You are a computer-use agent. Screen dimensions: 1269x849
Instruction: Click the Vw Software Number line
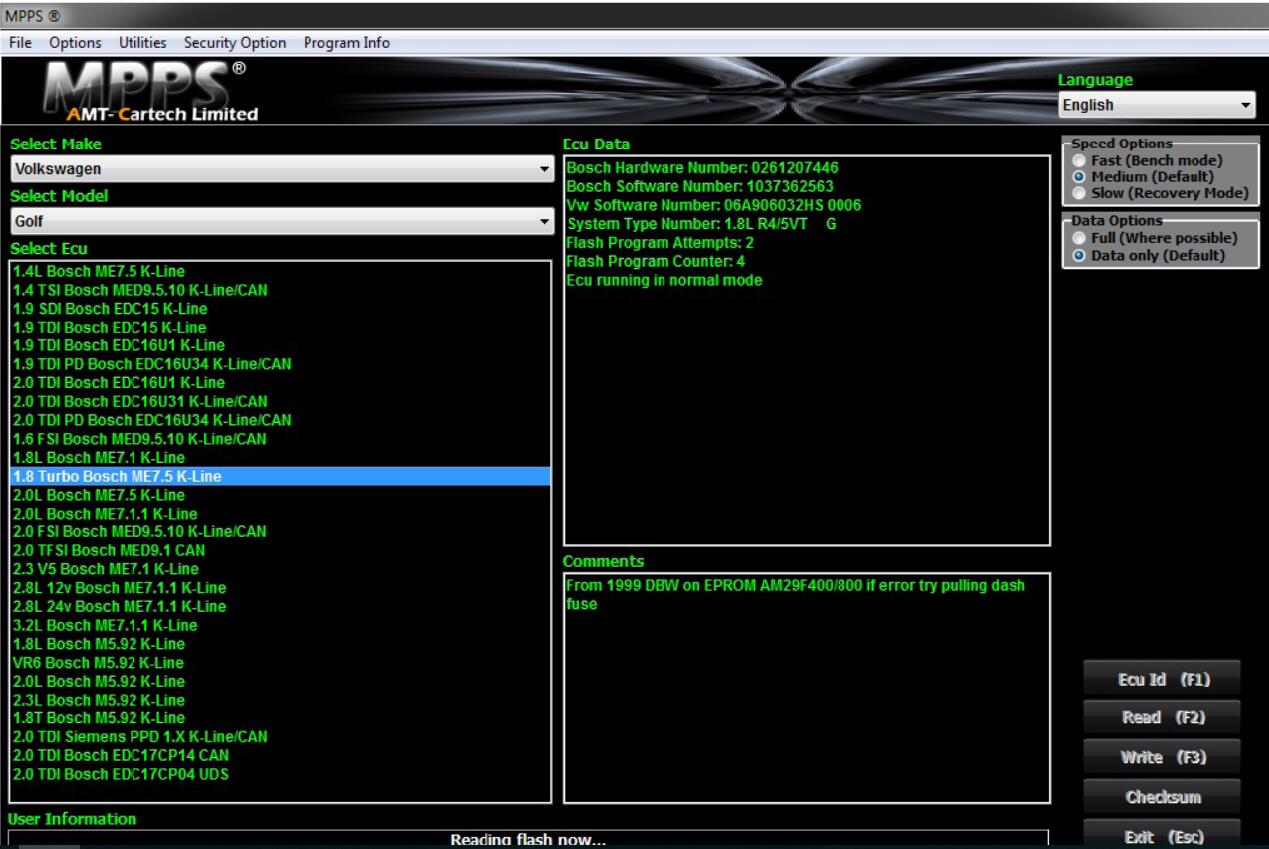[x=714, y=205]
